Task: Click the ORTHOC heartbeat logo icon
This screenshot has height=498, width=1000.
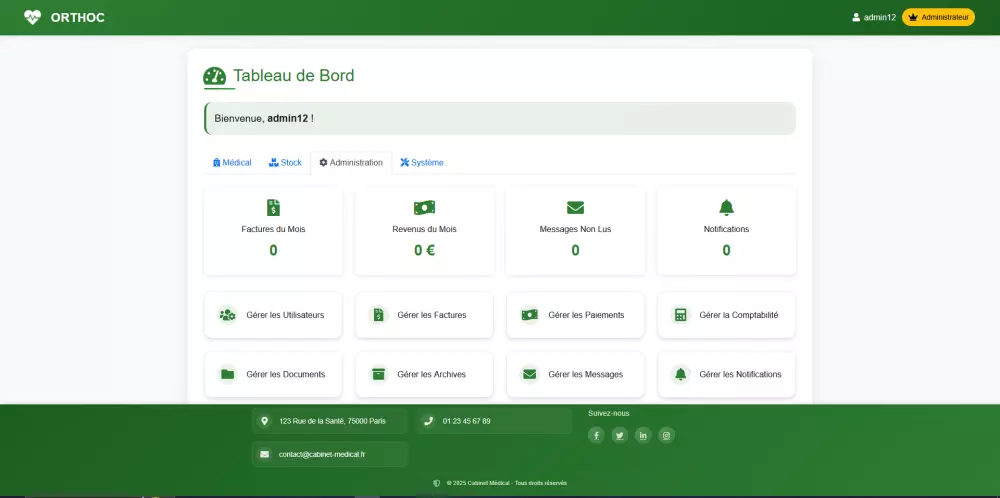Action: coord(32,17)
